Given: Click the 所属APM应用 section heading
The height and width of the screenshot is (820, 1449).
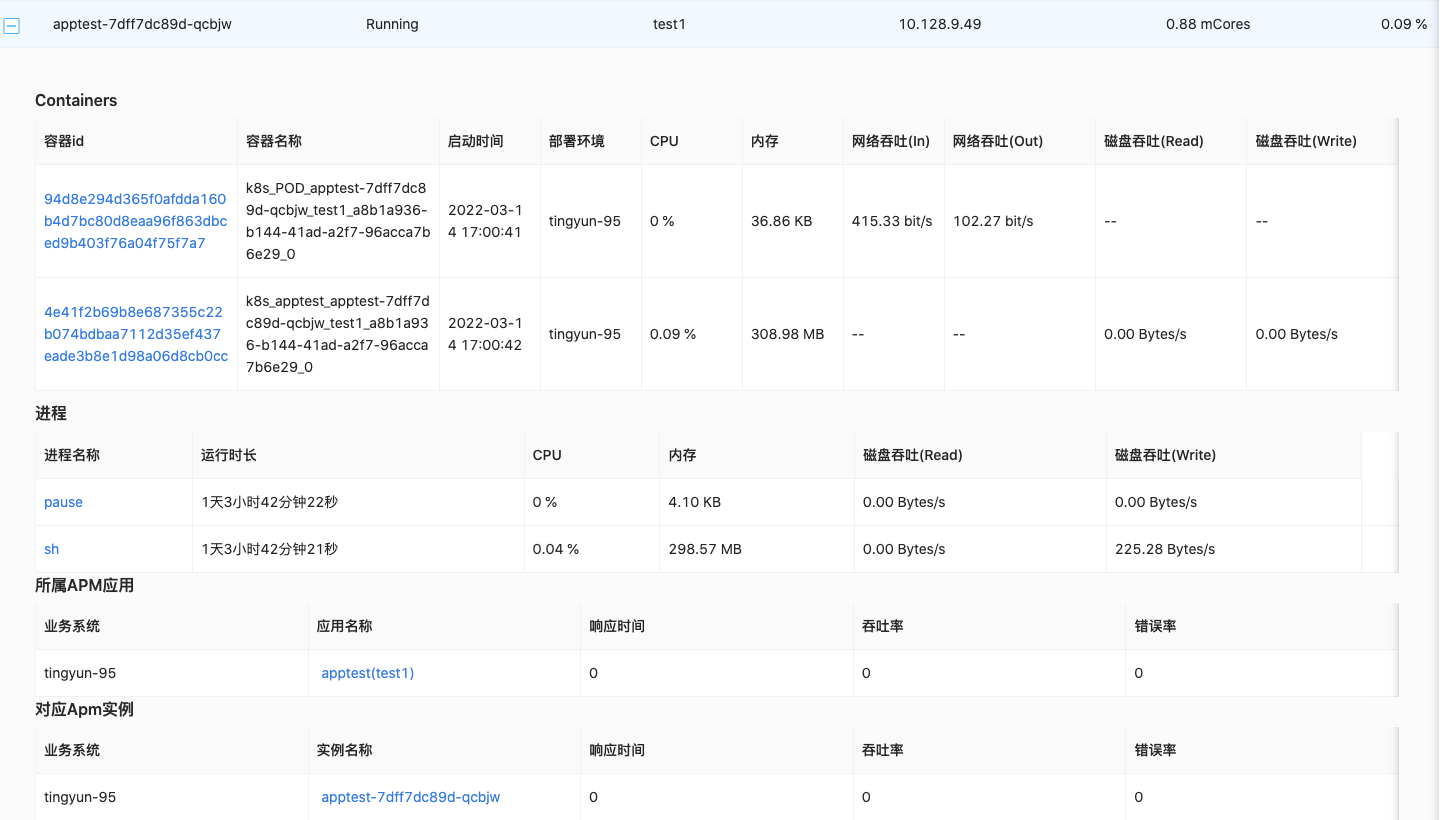Looking at the screenshot, I should (84, 585).
